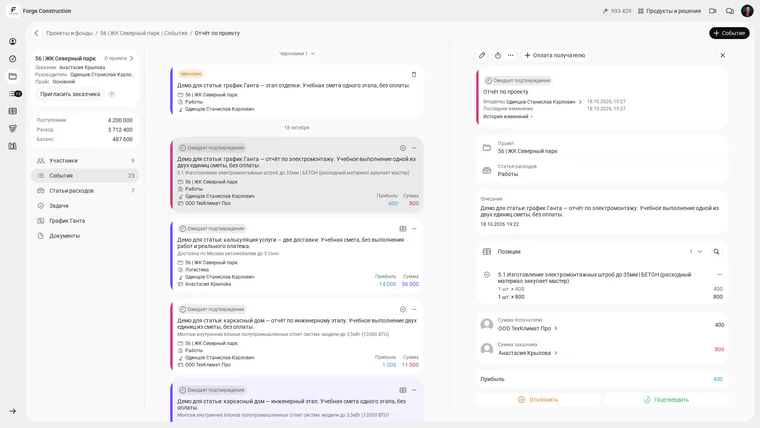Open the folder projects icon in left sidebar

pos(13,76)
